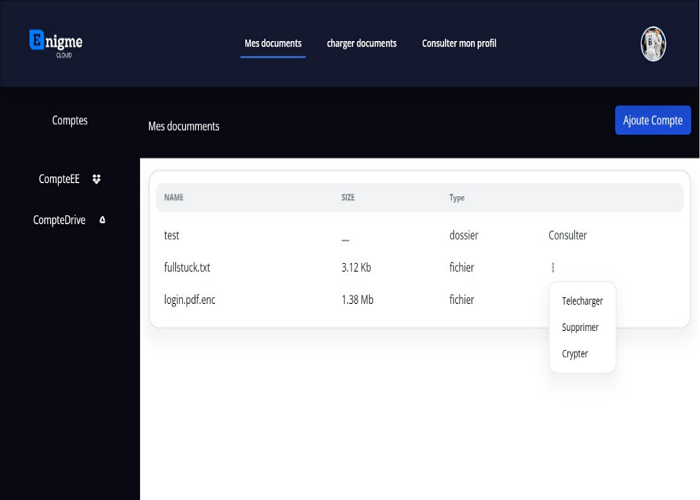
Task: Open the Consulter mon profil tab
Action: click(459, 44)
